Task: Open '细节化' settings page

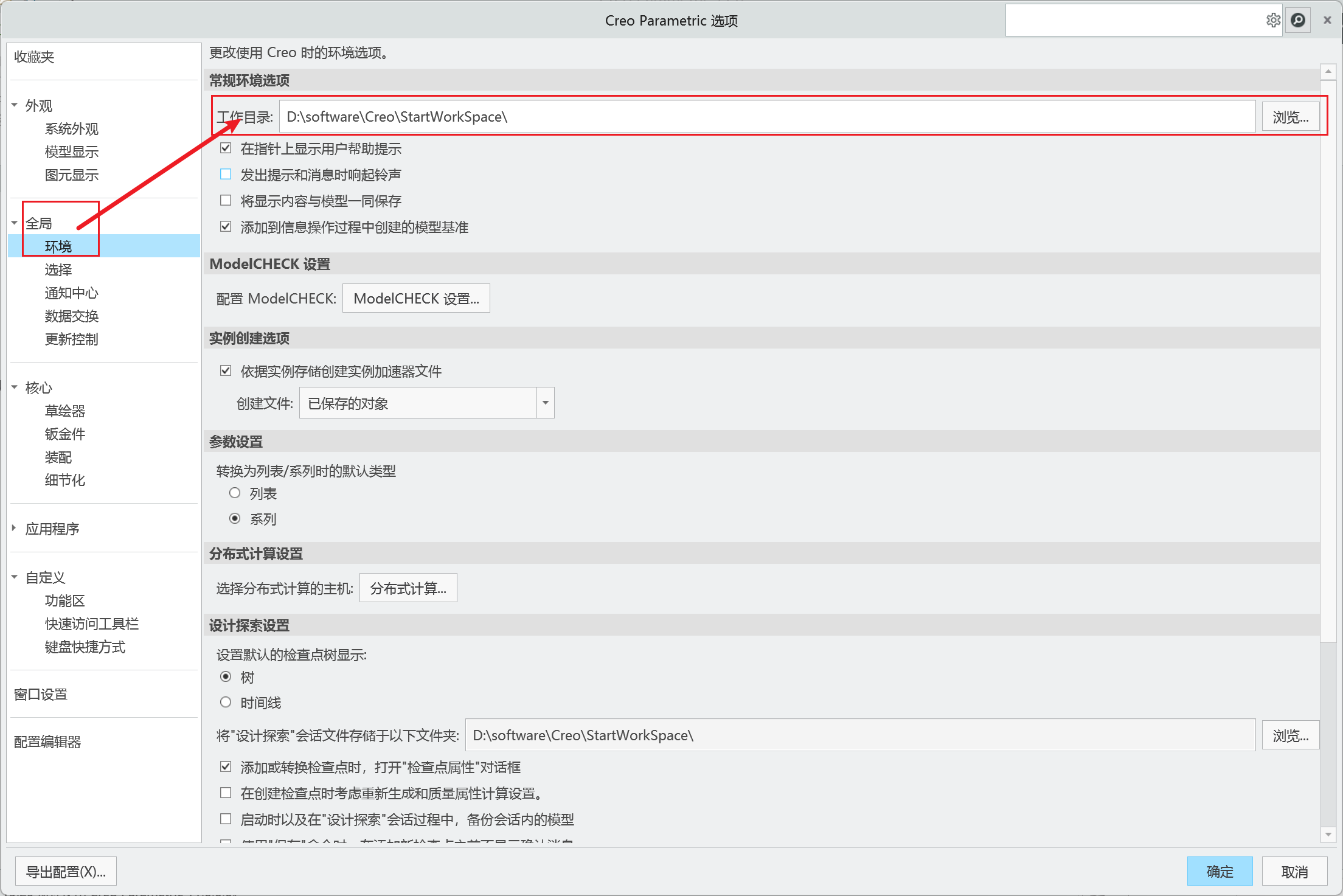Action: (65, 481)
